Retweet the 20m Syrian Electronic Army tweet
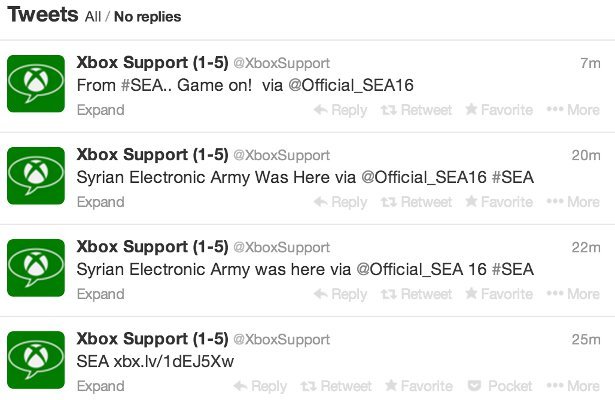This screenshot has width=615, height=400. [x=416, y=202]
